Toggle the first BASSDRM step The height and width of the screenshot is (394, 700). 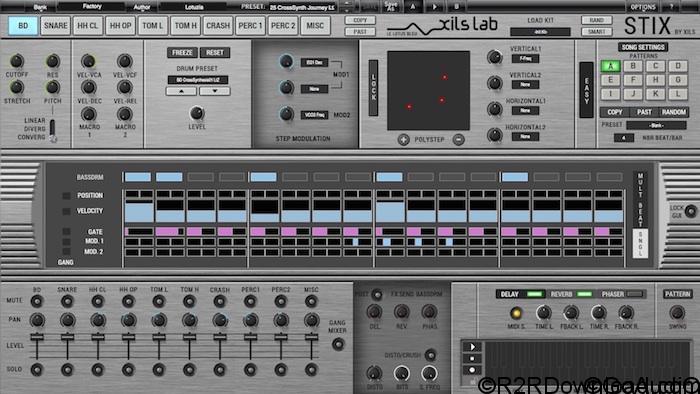pos(138,177)
